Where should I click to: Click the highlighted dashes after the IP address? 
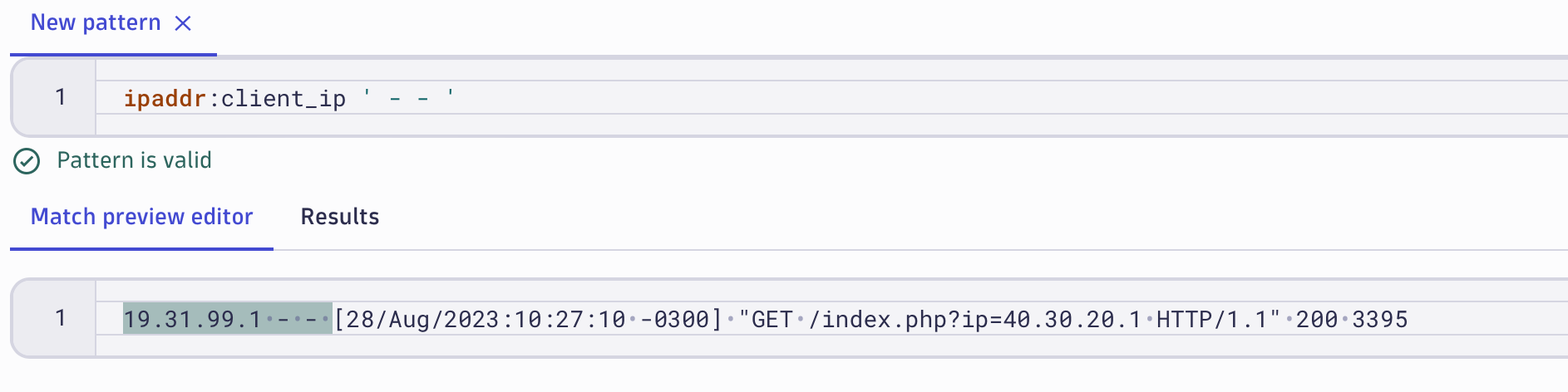pyautogui.click(x=297, y=319)
